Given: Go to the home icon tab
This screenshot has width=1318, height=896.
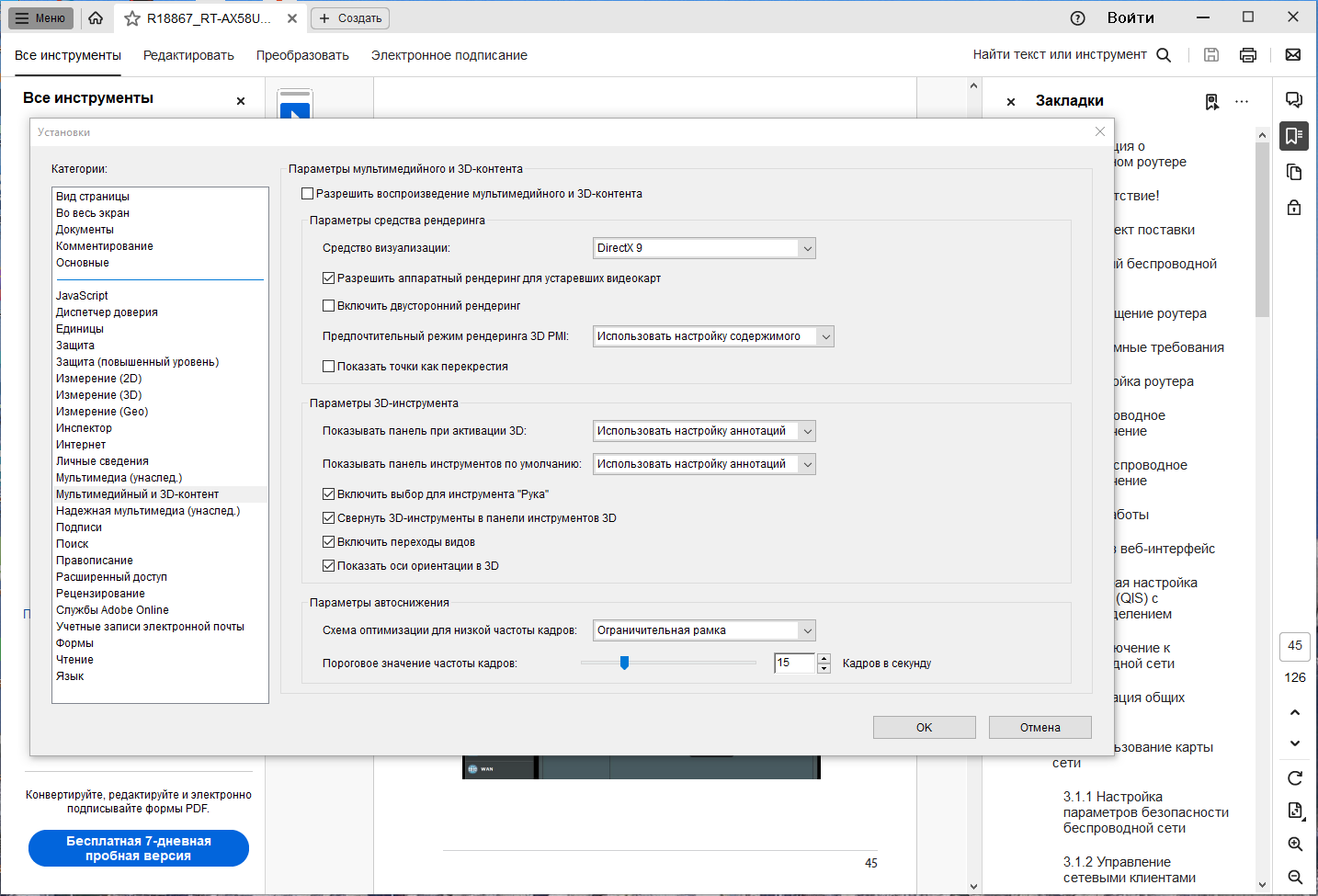Looking at the screenshot, I should coord(96,17).
